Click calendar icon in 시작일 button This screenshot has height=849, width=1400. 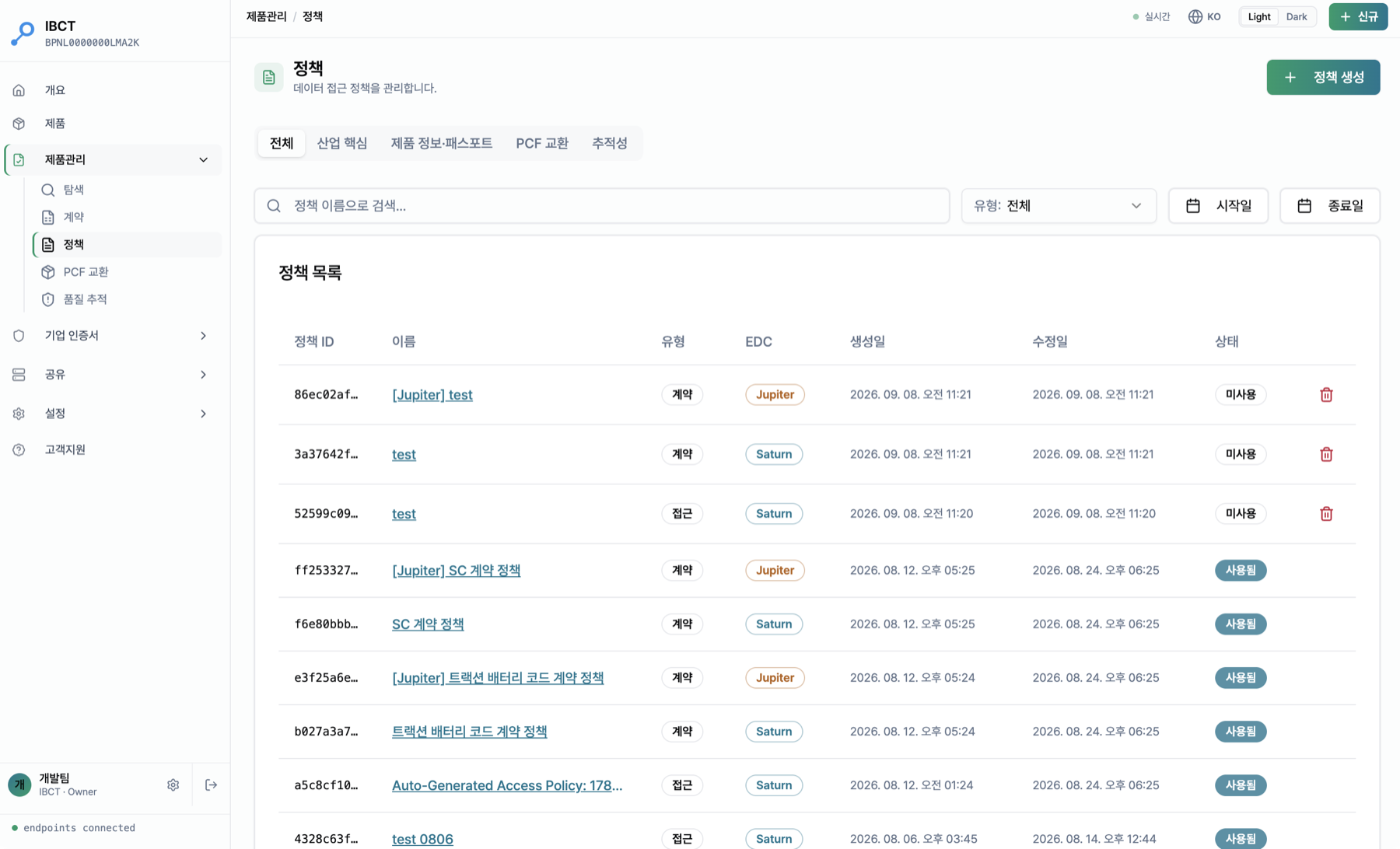coord(1193,206)
